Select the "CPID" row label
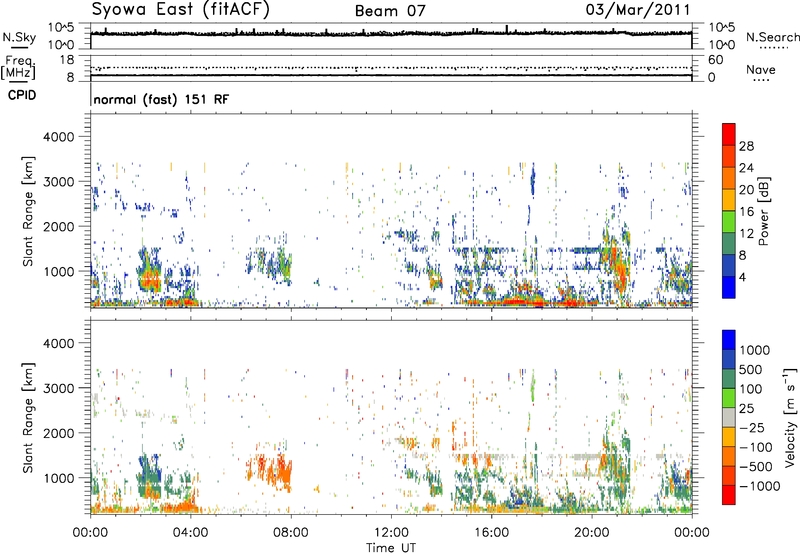The width and height of the screenshot is (800, 554). 22,95
